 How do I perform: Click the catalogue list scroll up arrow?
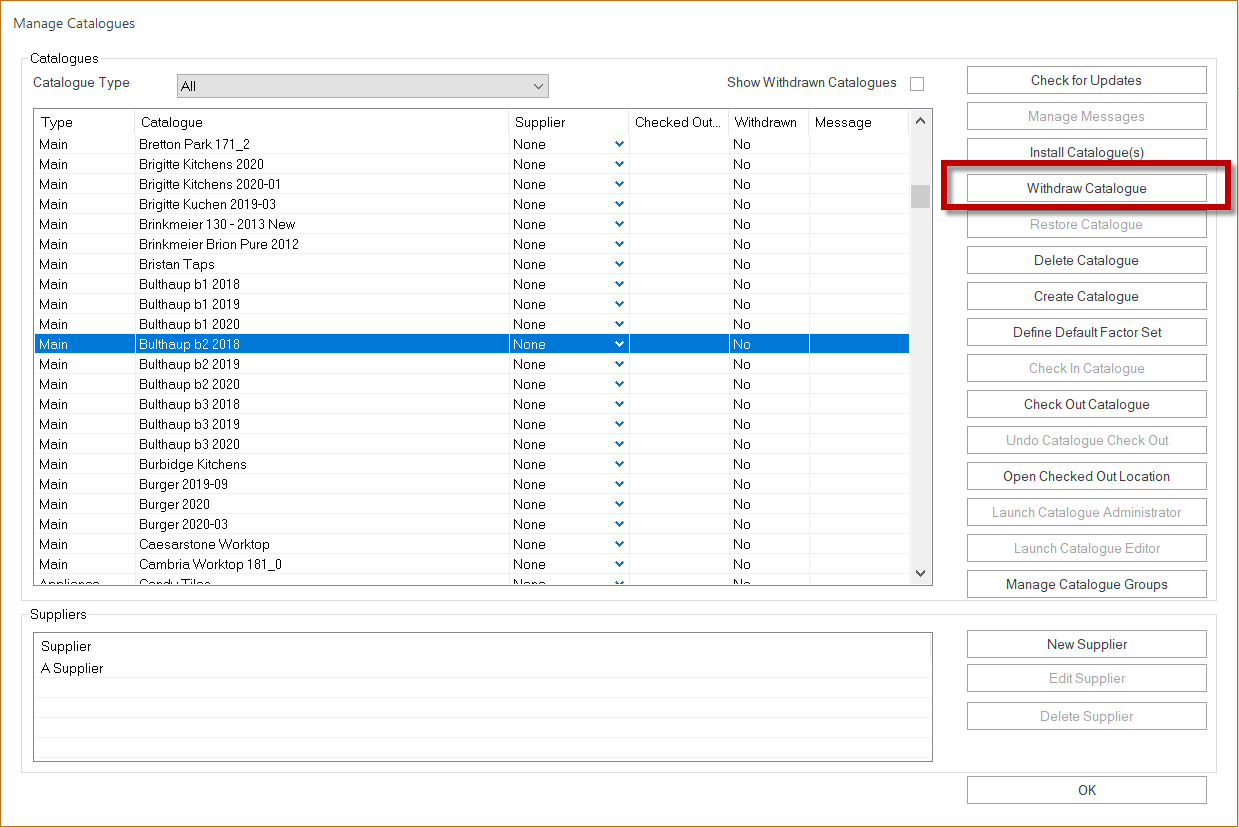click(x=920, y=121)
